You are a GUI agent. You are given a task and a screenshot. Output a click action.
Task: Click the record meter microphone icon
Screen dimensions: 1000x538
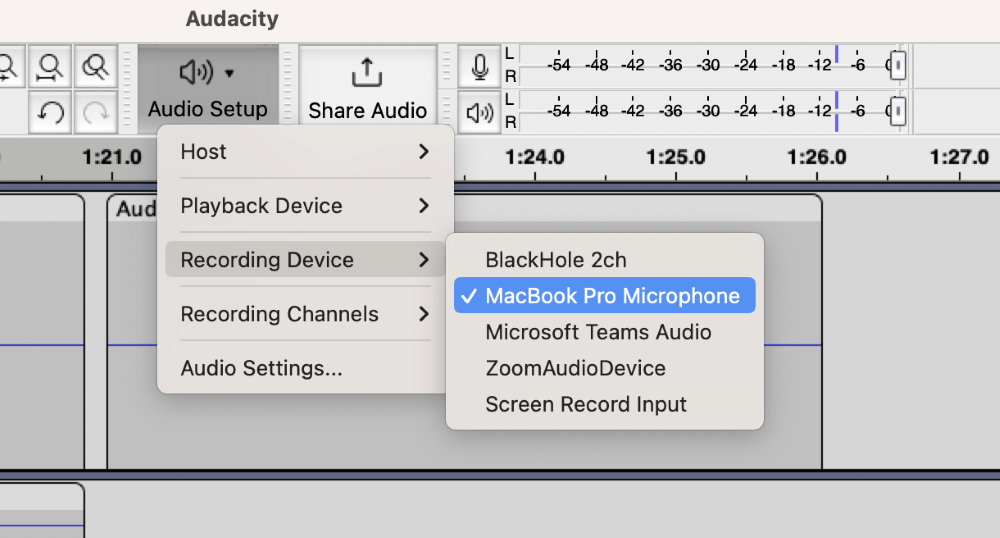click(x=480, y=67)
